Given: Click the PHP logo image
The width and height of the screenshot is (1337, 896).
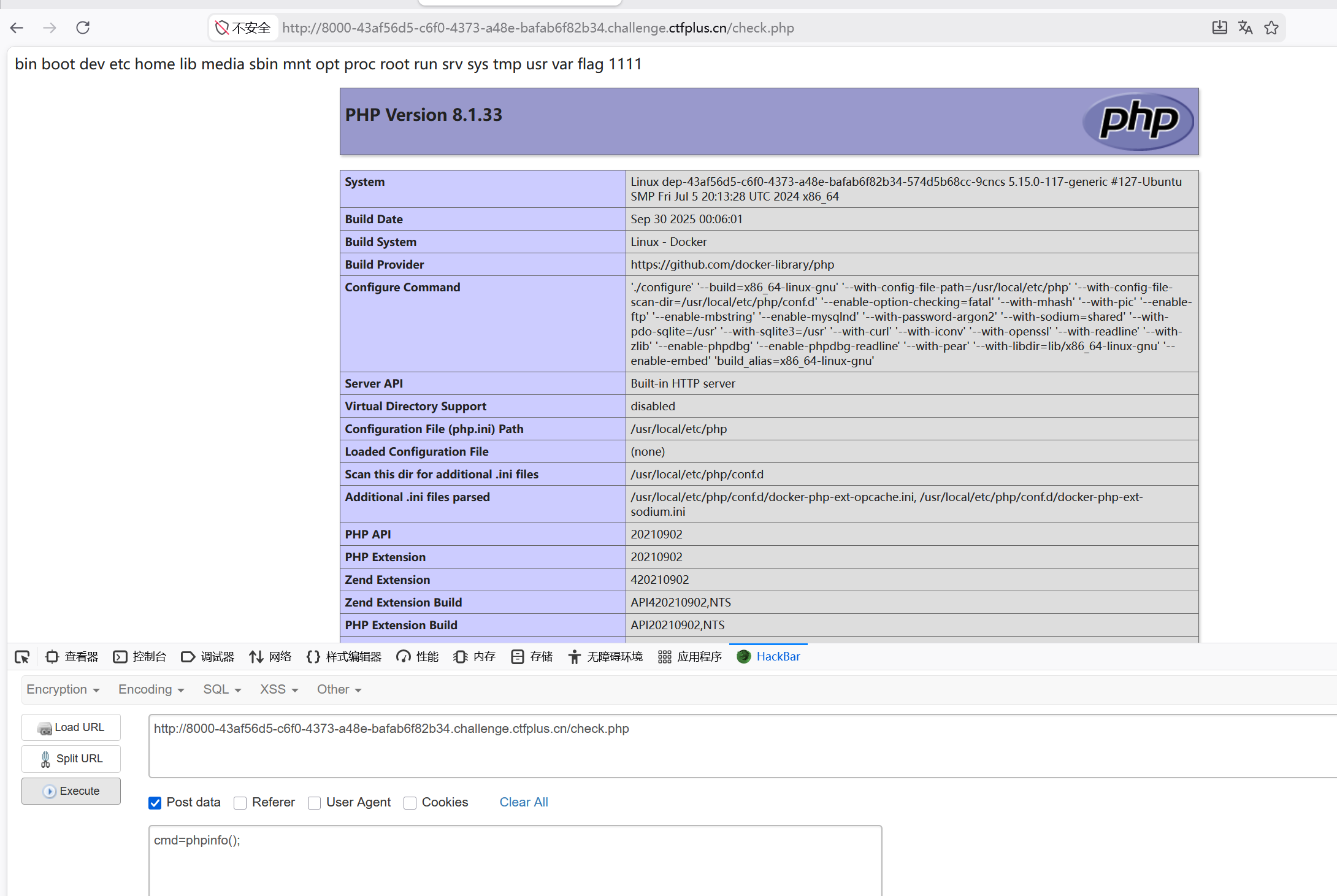Looking at the screenshot, I should click(x=1138, y=121).
